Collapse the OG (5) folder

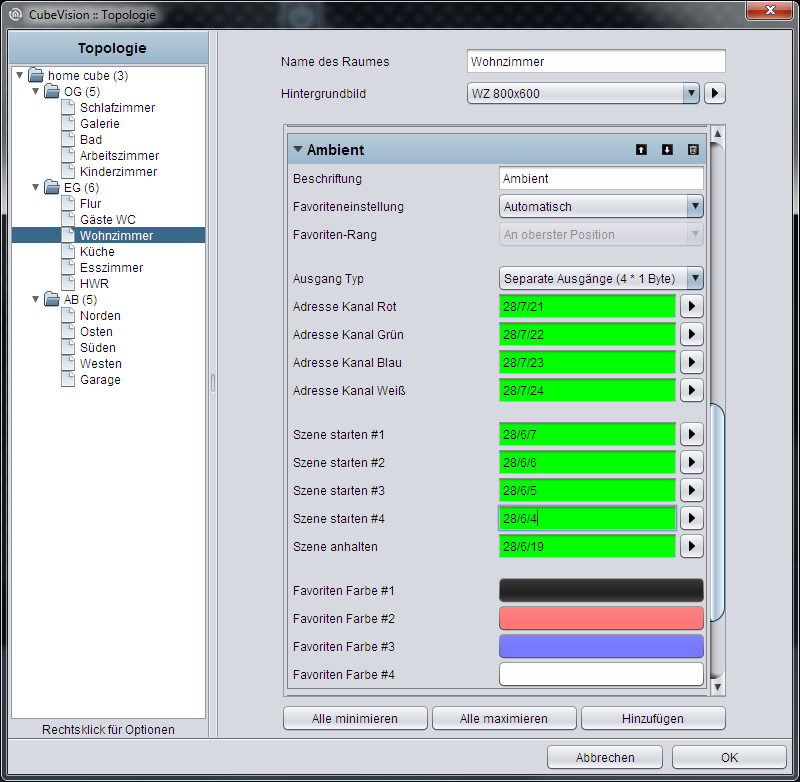35,92
